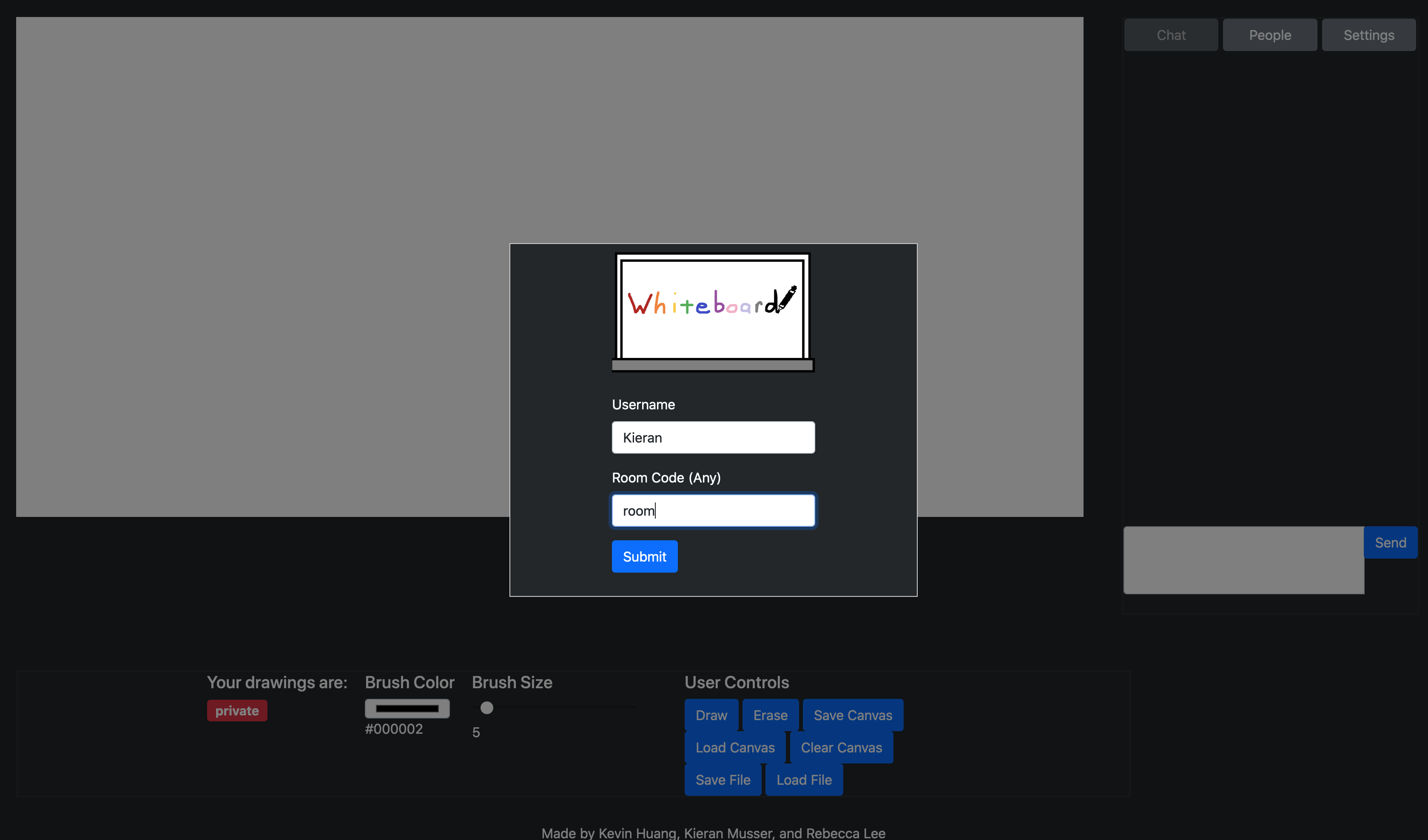1428x840 pixels.
Task: Click the Brush Size slider handle
Action: [x=487, y=707]
